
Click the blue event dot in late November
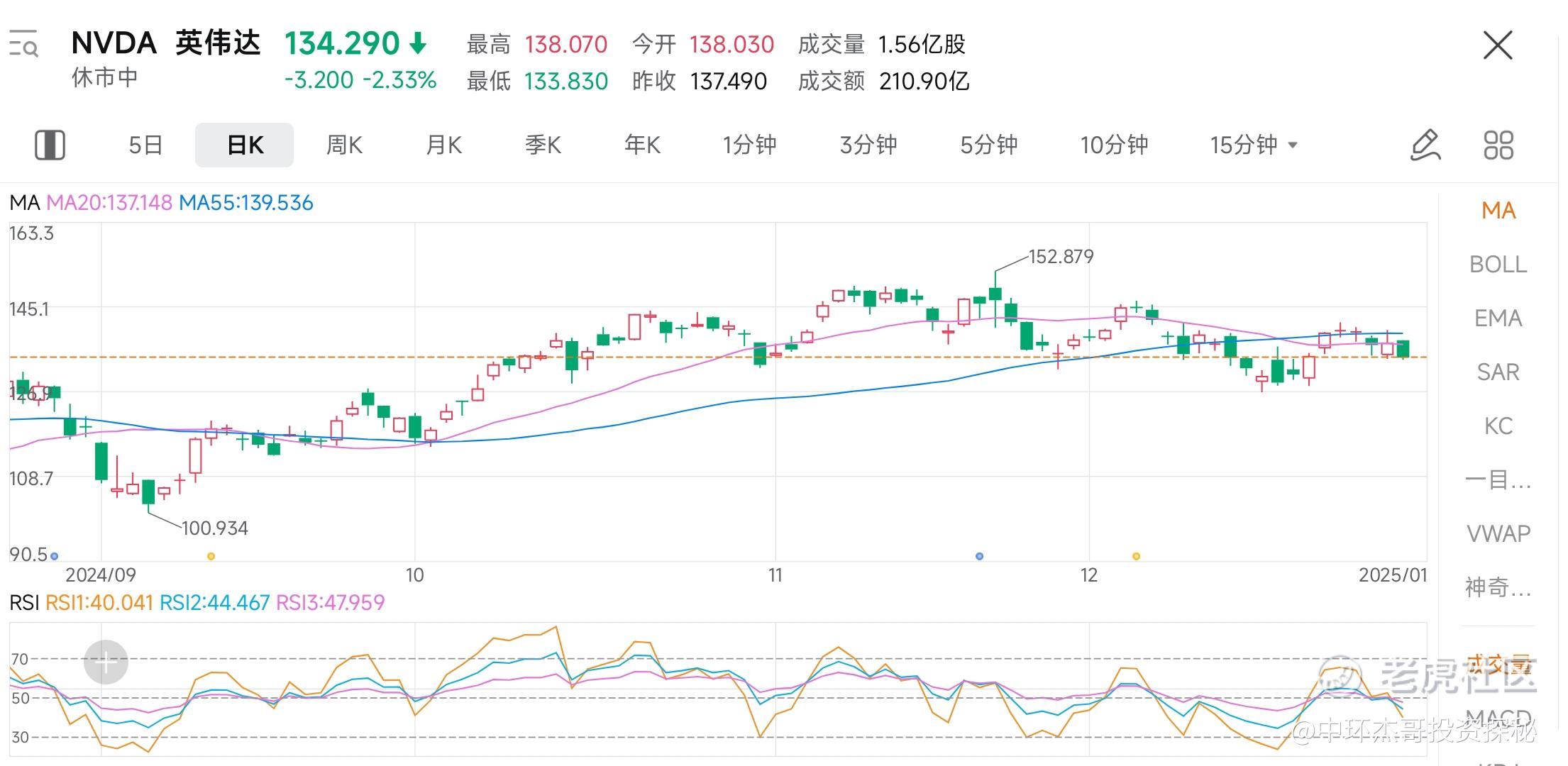pos(979,556)
